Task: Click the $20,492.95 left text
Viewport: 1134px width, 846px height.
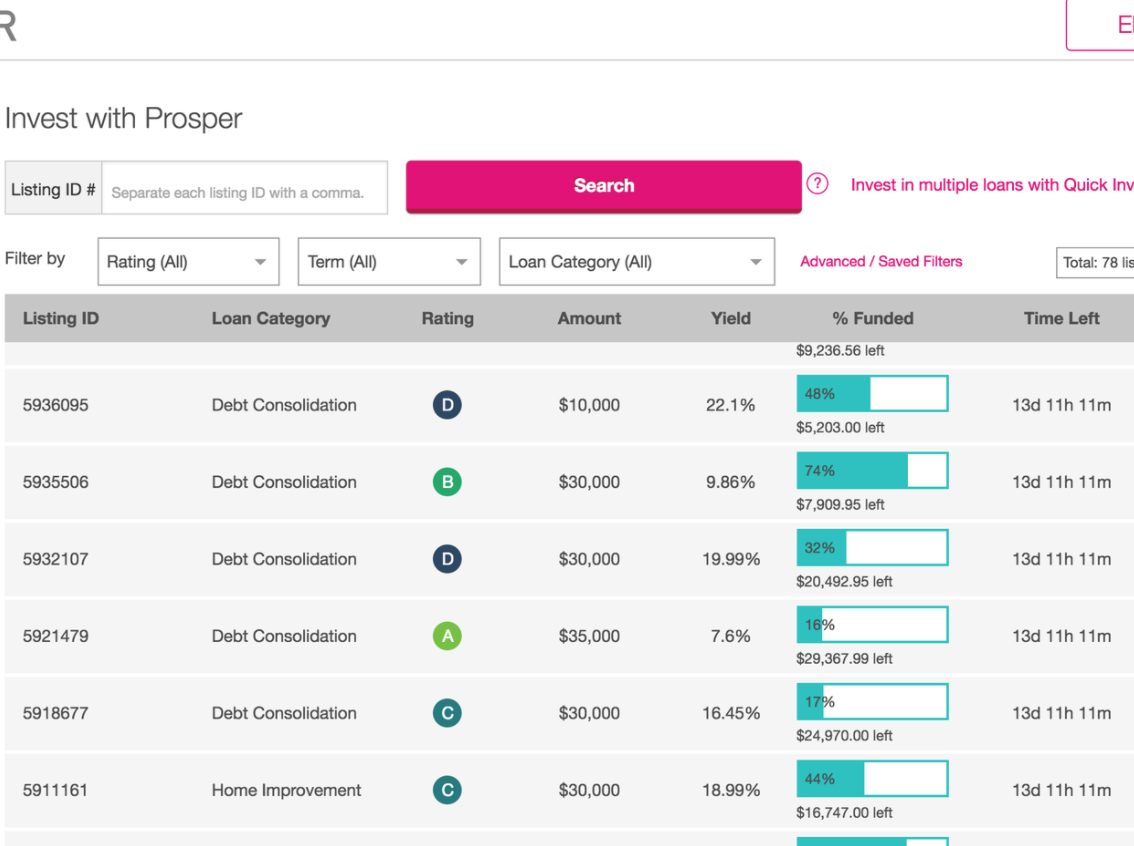Action: pos(844,581)
